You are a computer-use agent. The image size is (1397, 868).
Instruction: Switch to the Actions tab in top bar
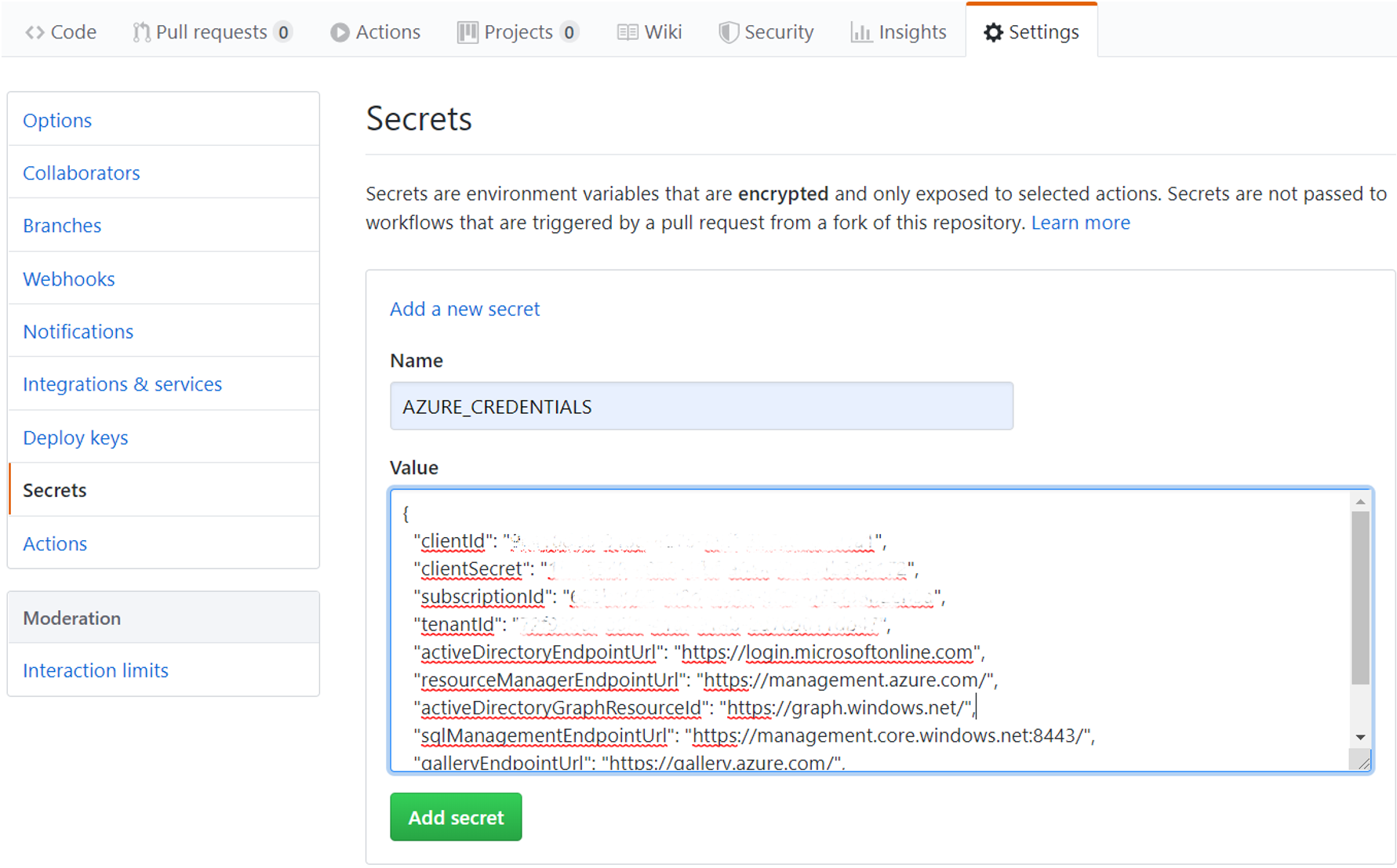tap(376, 32)
